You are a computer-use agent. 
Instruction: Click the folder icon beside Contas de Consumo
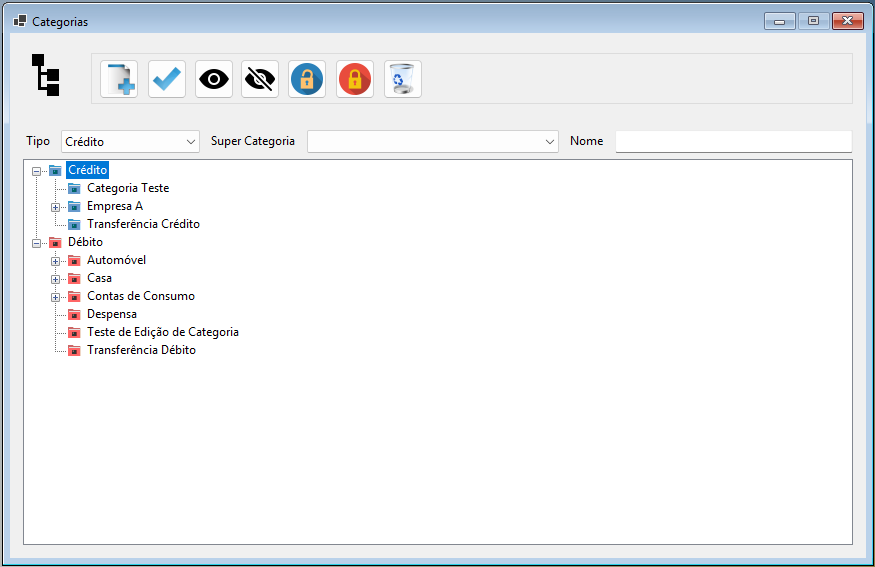74,297
